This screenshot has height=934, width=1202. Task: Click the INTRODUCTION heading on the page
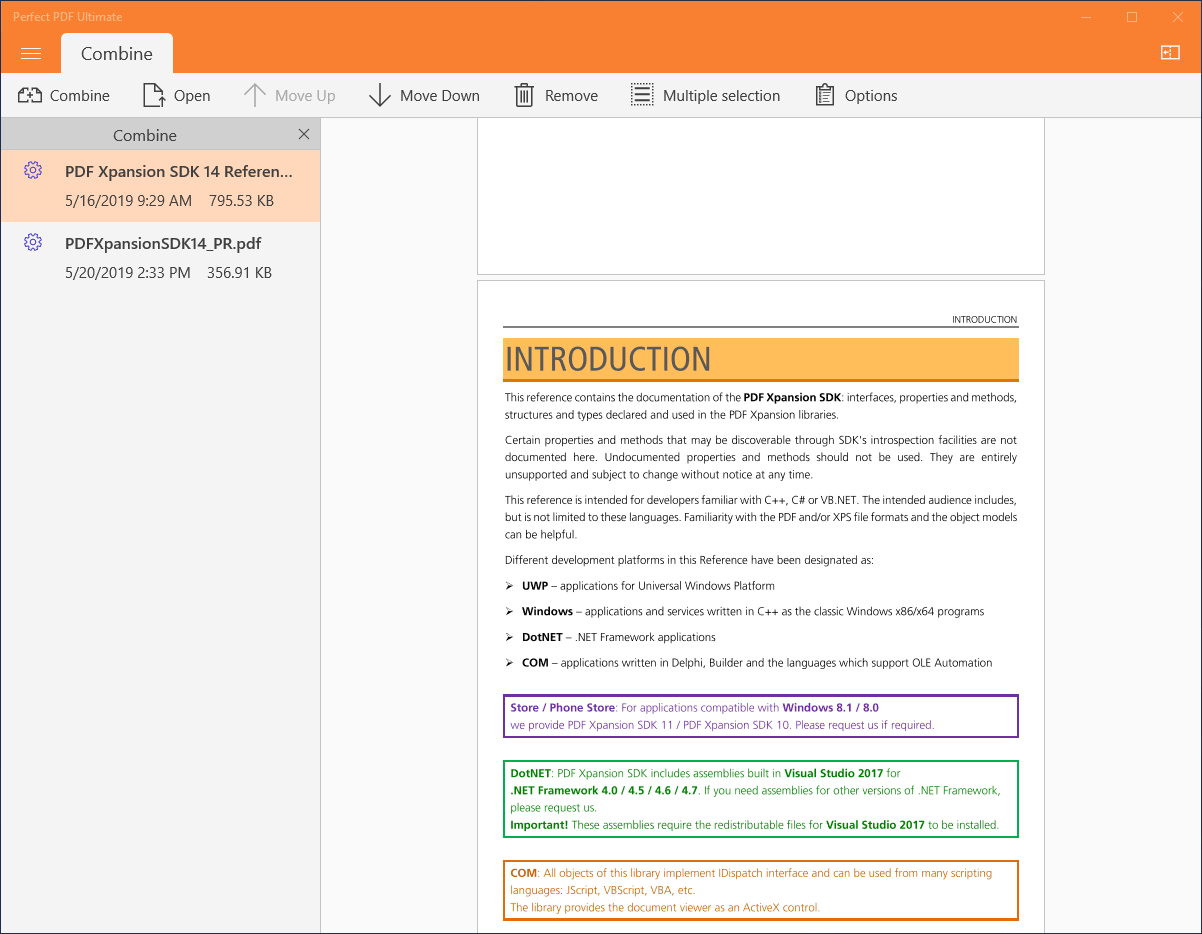click(608, 359)
